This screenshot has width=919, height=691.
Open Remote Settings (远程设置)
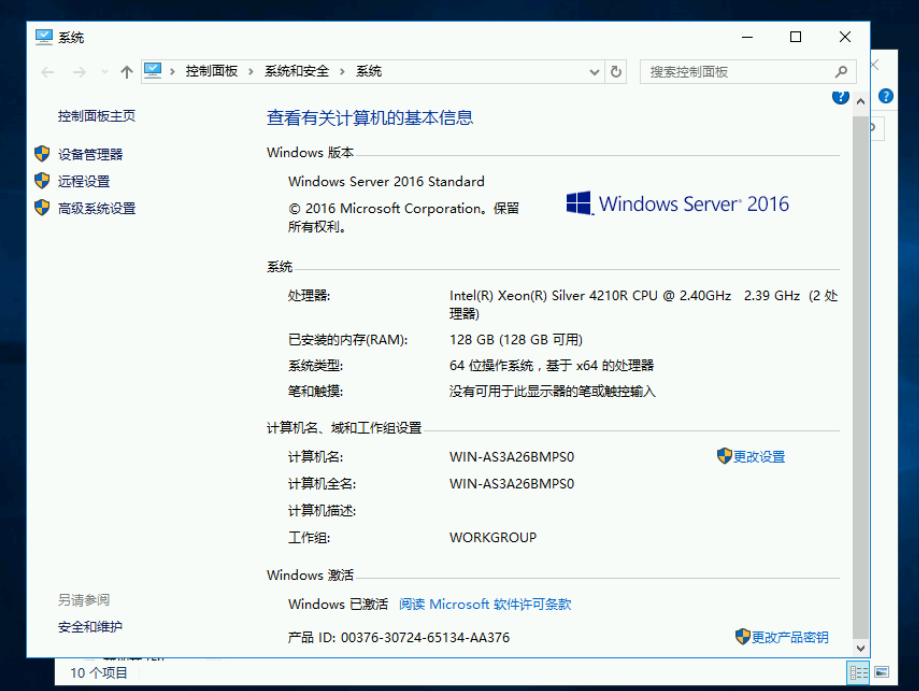click(84, 181)
